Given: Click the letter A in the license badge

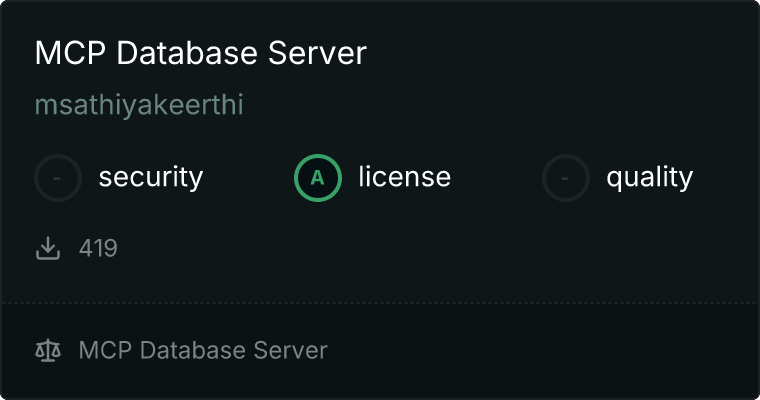Looking at the screenshot, I should pyautogui.click(x=318, y=178).
